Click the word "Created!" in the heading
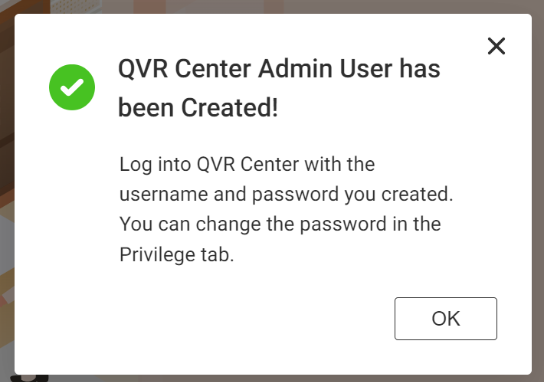The image size is (544, 382). click(229, 108)
